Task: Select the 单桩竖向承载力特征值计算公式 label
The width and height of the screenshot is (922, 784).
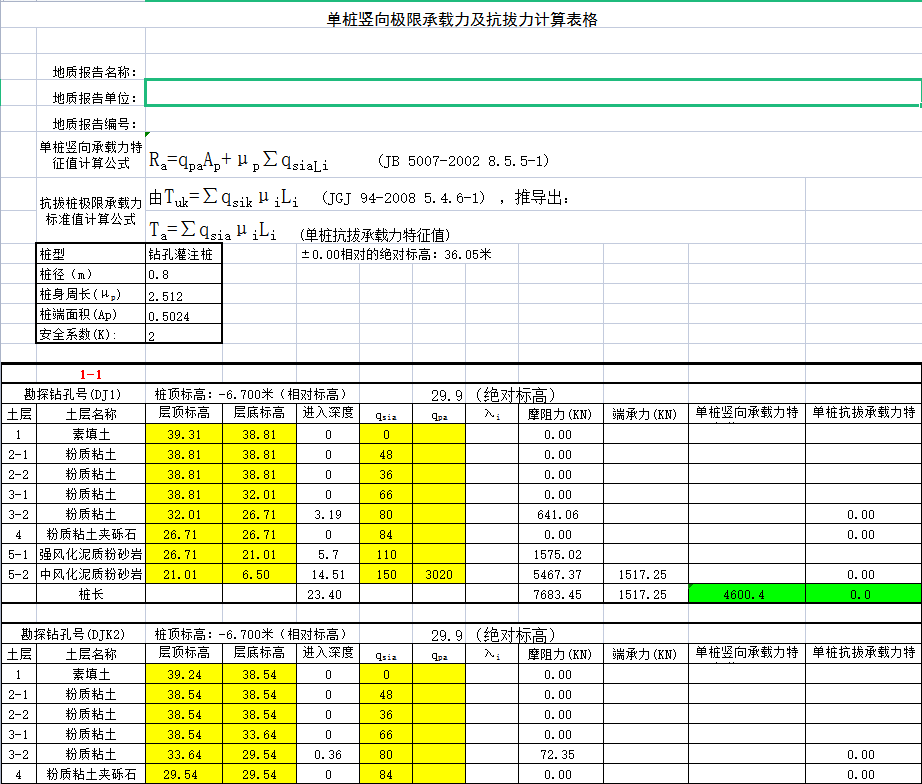Action: click(x=91, y=155)
